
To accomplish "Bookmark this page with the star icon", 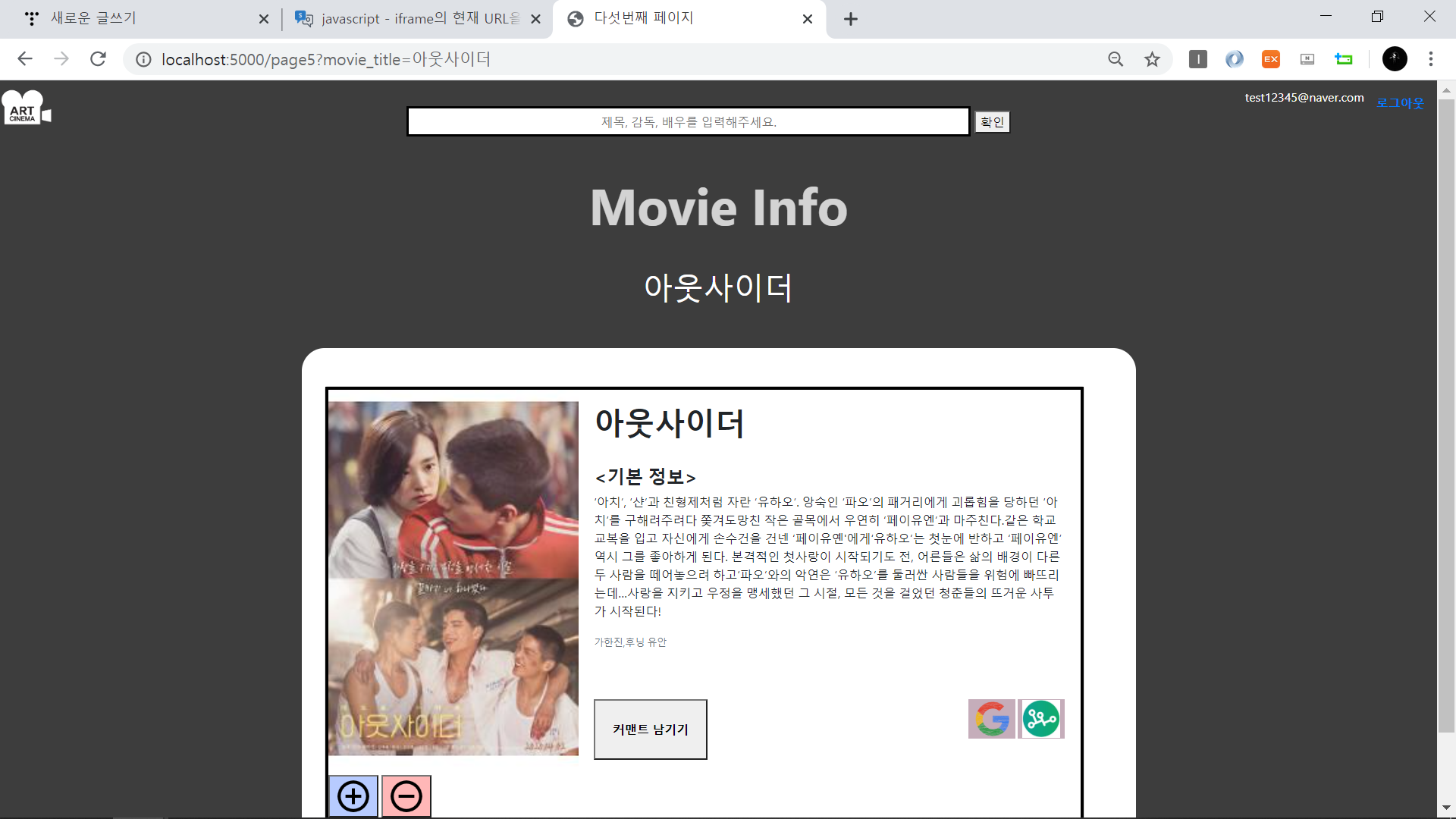I will click(x=1152, y=59).
